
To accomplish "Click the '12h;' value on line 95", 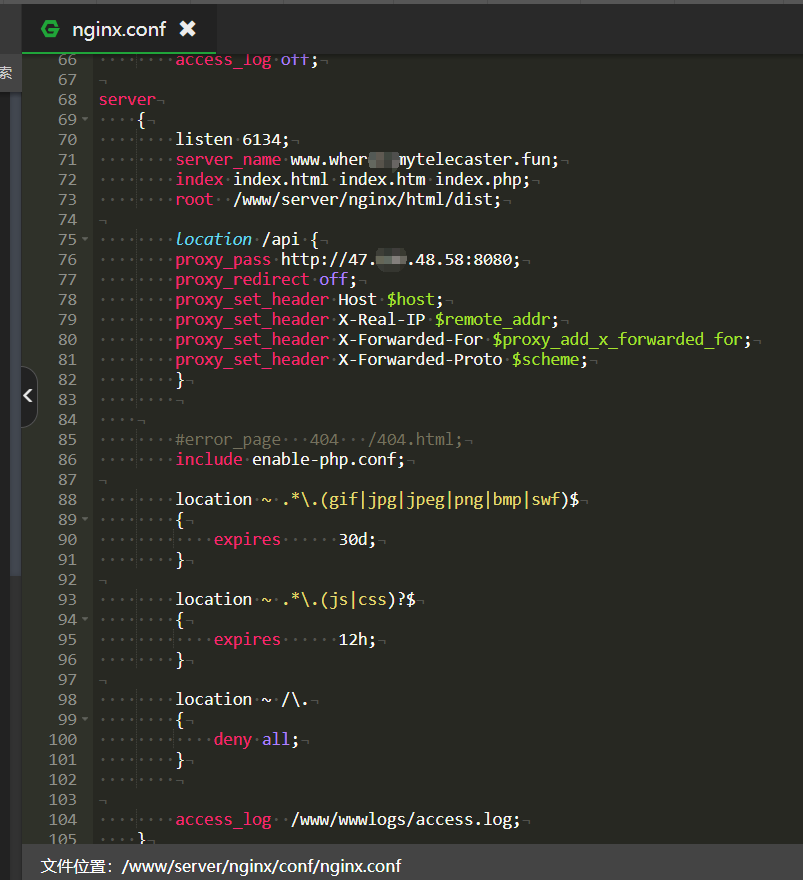I will [x=357, y=639].
